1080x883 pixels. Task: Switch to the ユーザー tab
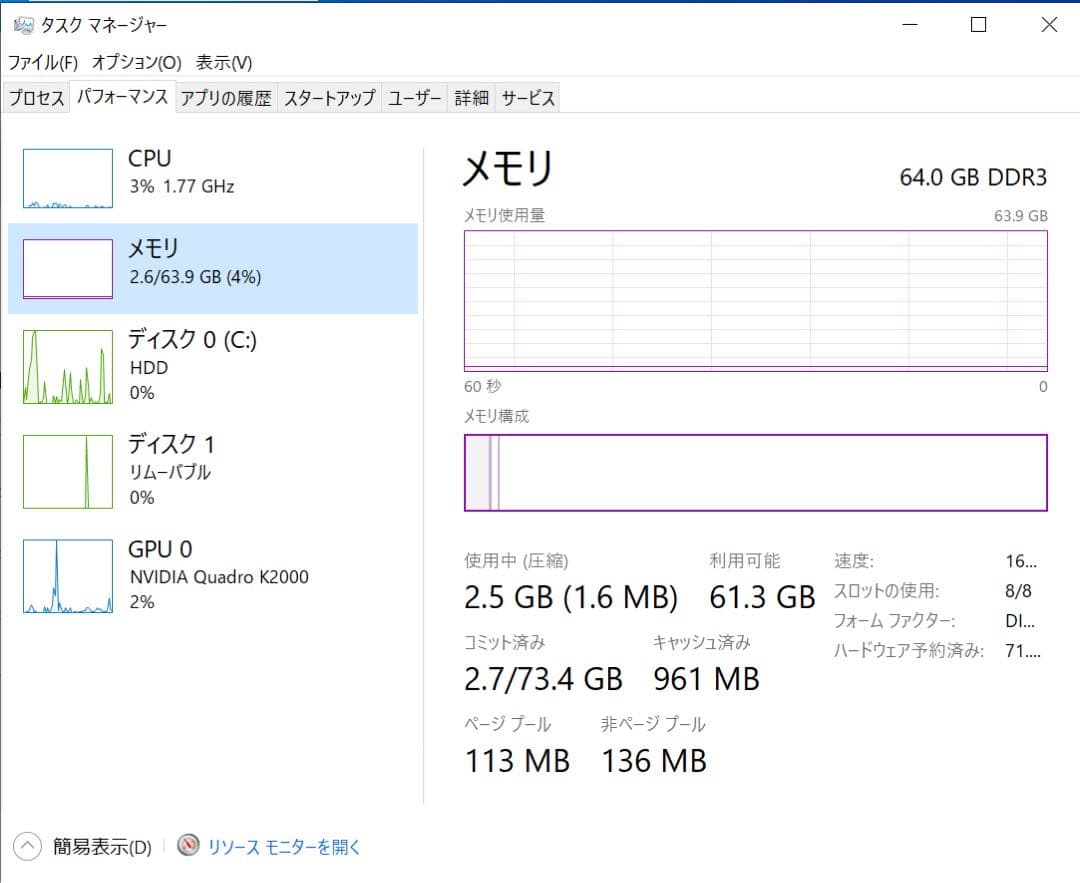point(415,97)
